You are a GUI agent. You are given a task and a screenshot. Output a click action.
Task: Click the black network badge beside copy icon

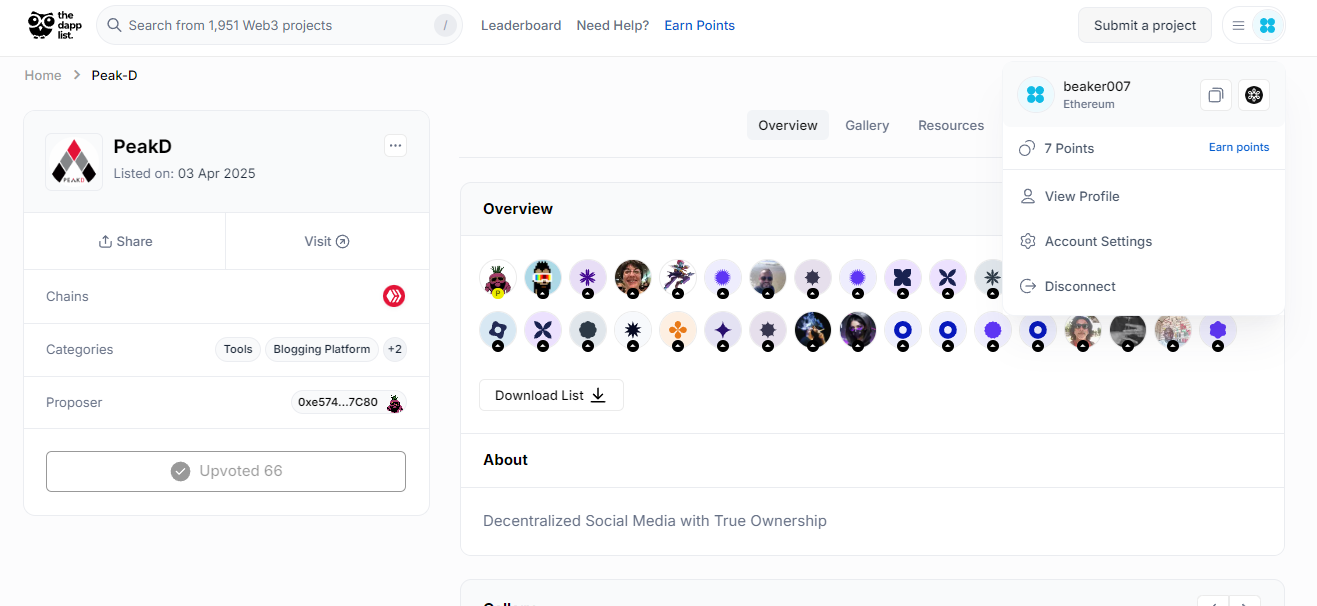pyautogui.click(x=1254, y=95)
